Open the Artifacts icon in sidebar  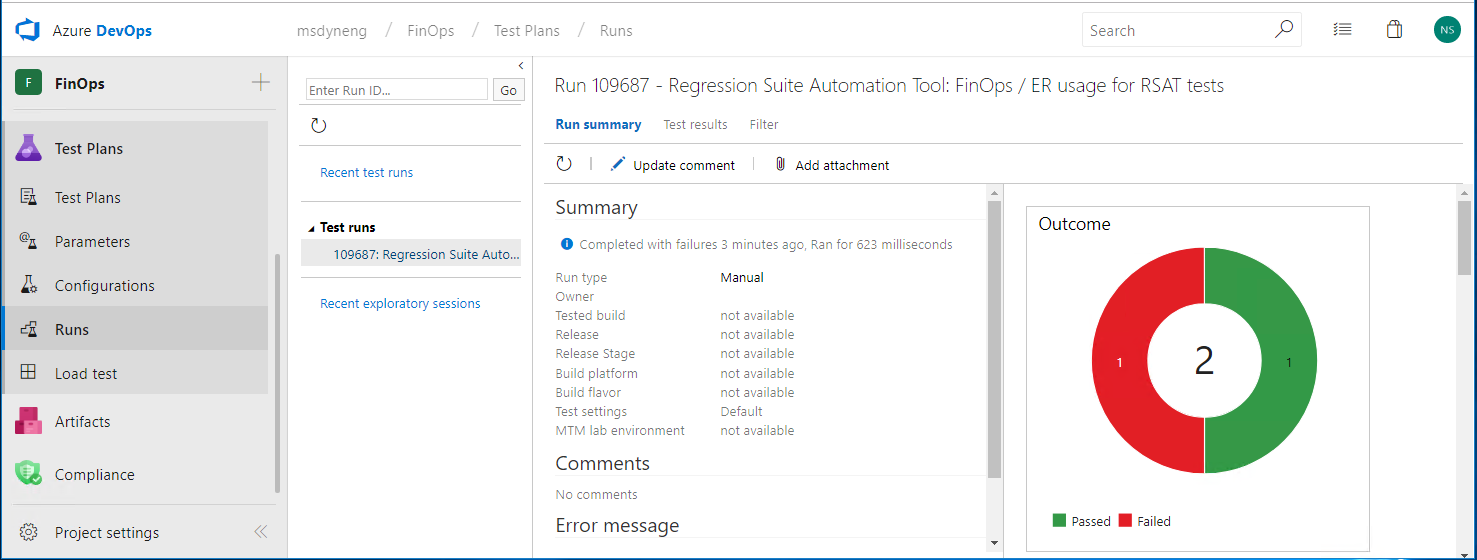pyautogui.click(x=28, y=421)
